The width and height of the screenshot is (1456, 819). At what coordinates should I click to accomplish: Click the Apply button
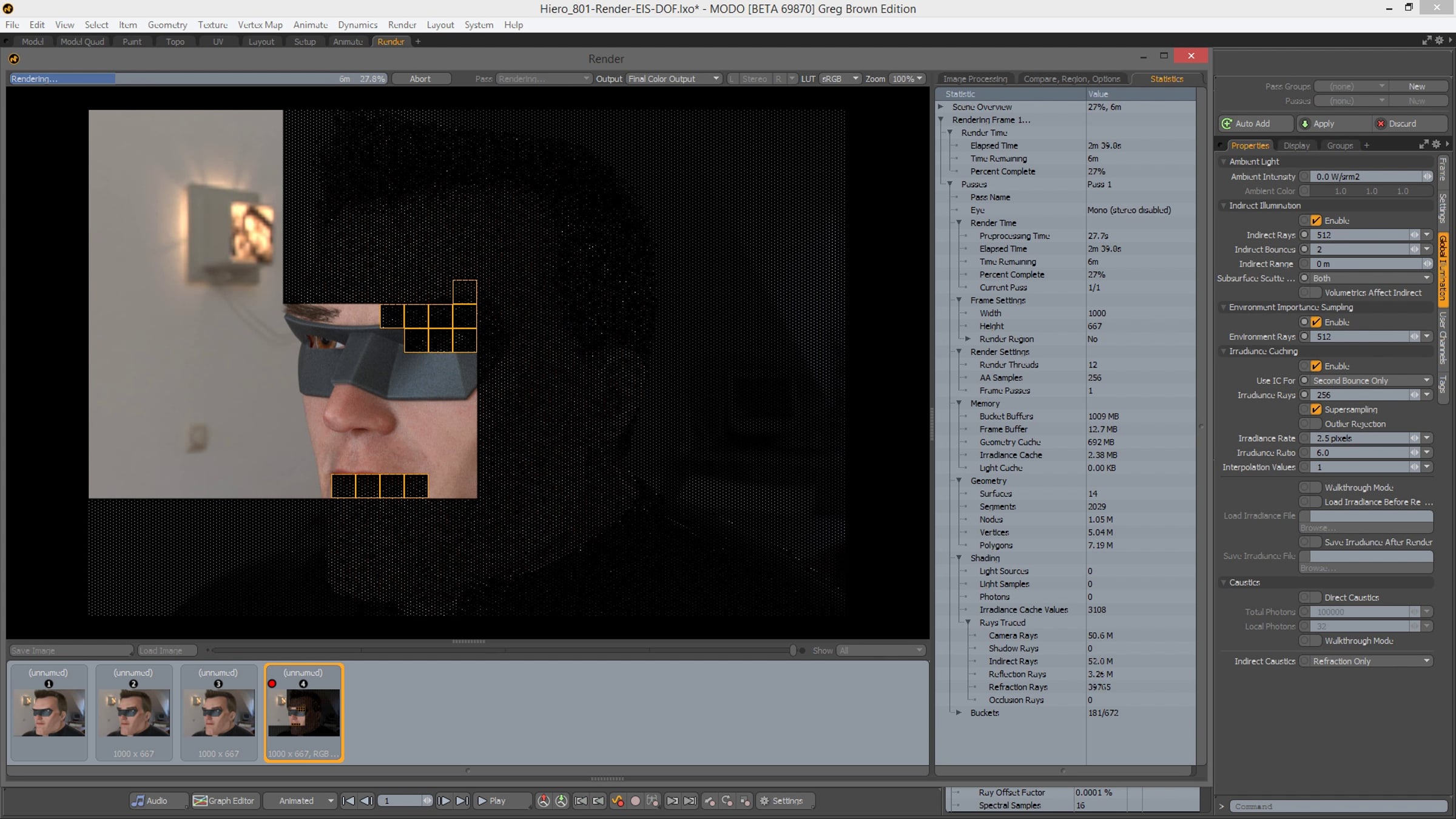coord(1333,124)
